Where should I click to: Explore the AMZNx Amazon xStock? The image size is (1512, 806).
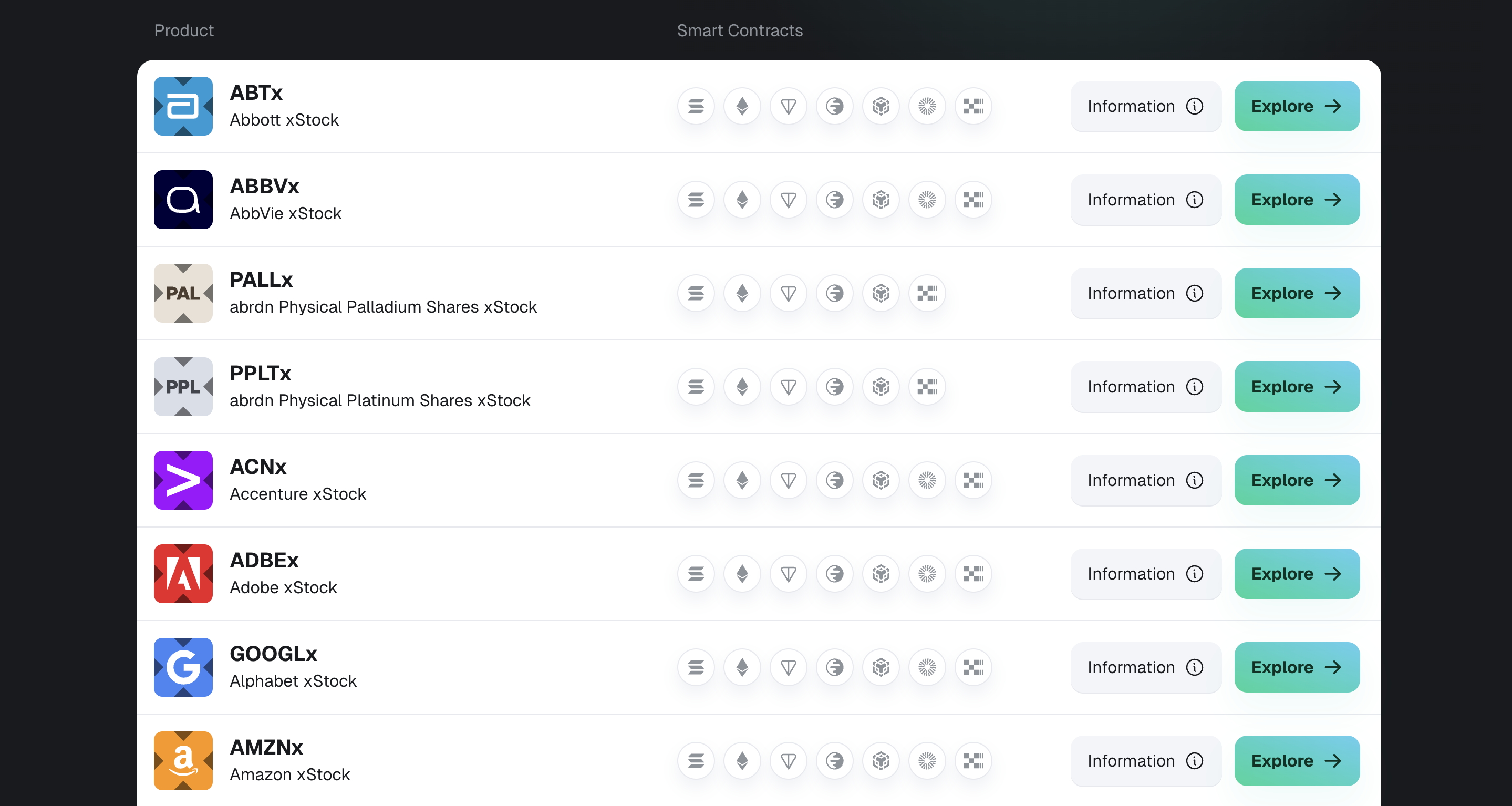point(1297,761)
